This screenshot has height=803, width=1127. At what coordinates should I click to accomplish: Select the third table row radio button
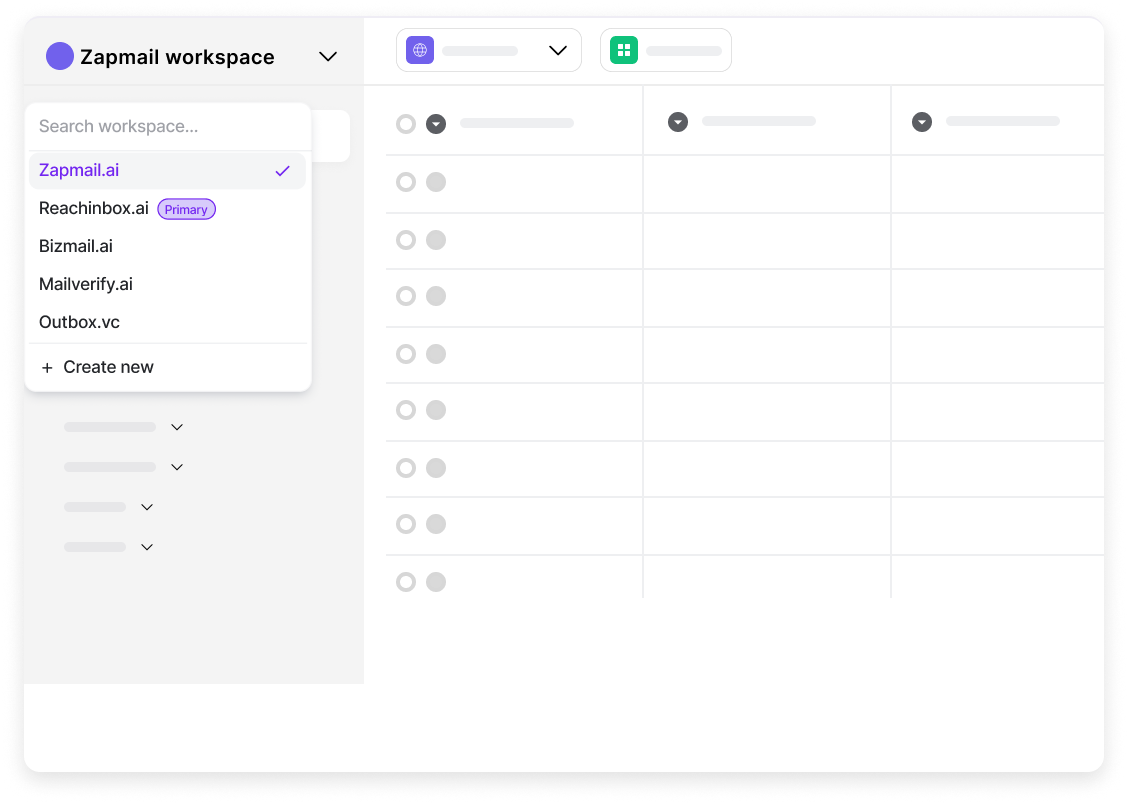pos(406,296)
